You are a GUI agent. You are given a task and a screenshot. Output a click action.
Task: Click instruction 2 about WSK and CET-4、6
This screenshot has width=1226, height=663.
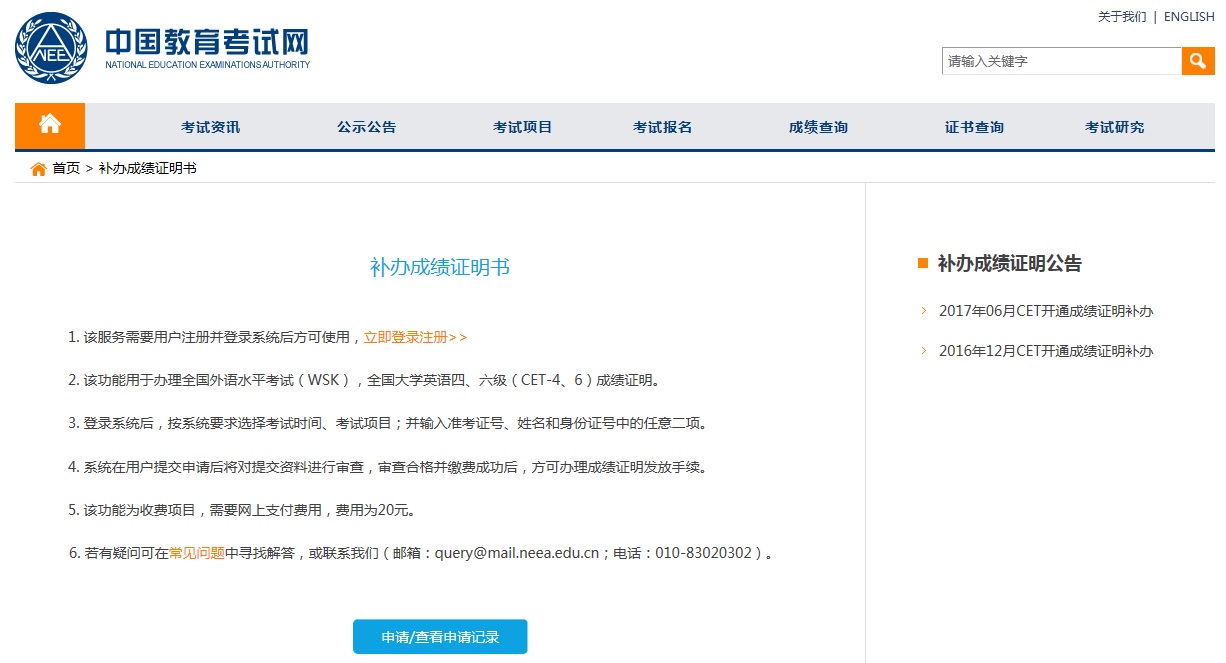[x=365, y=380]
